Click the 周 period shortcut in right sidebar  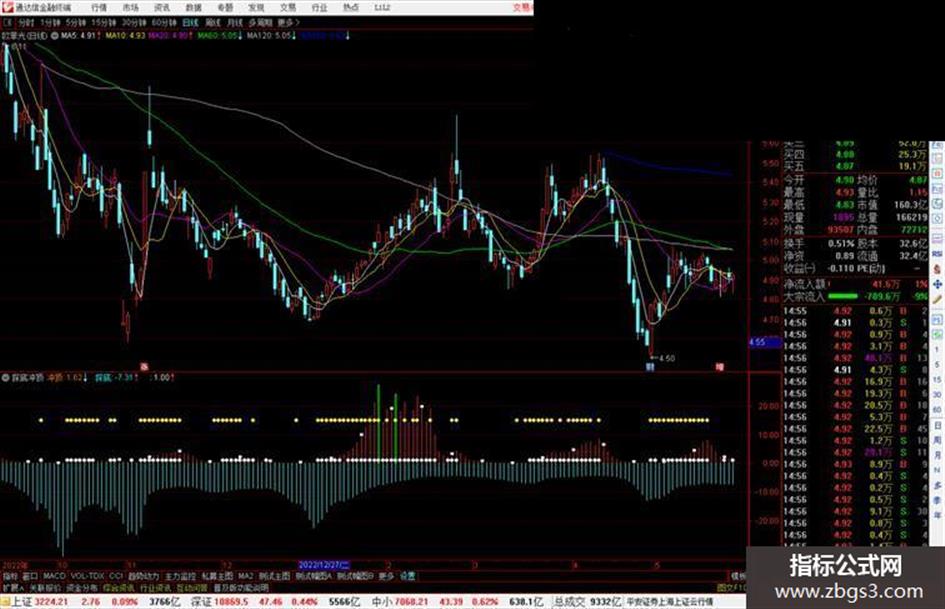click(937, 440)
